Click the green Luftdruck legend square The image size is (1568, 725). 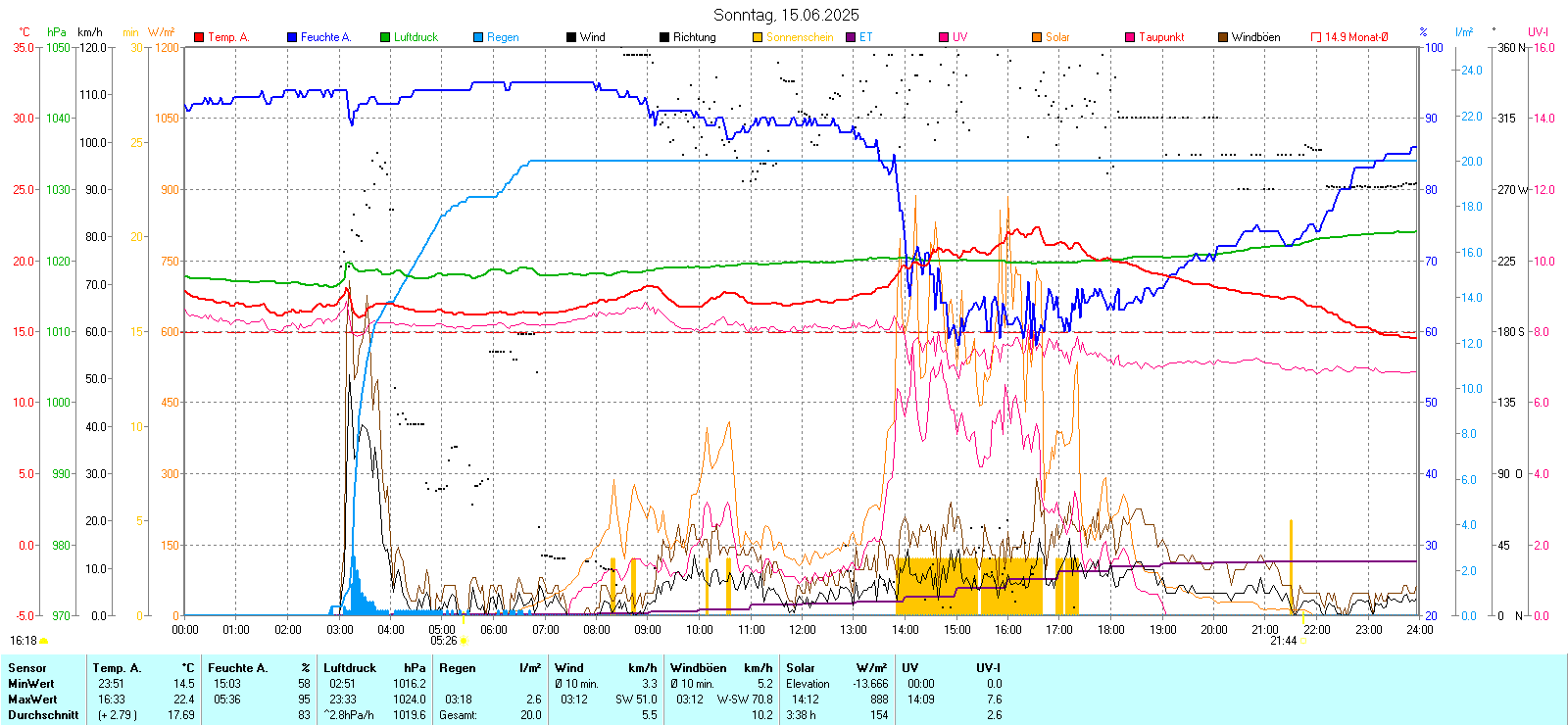385,37
